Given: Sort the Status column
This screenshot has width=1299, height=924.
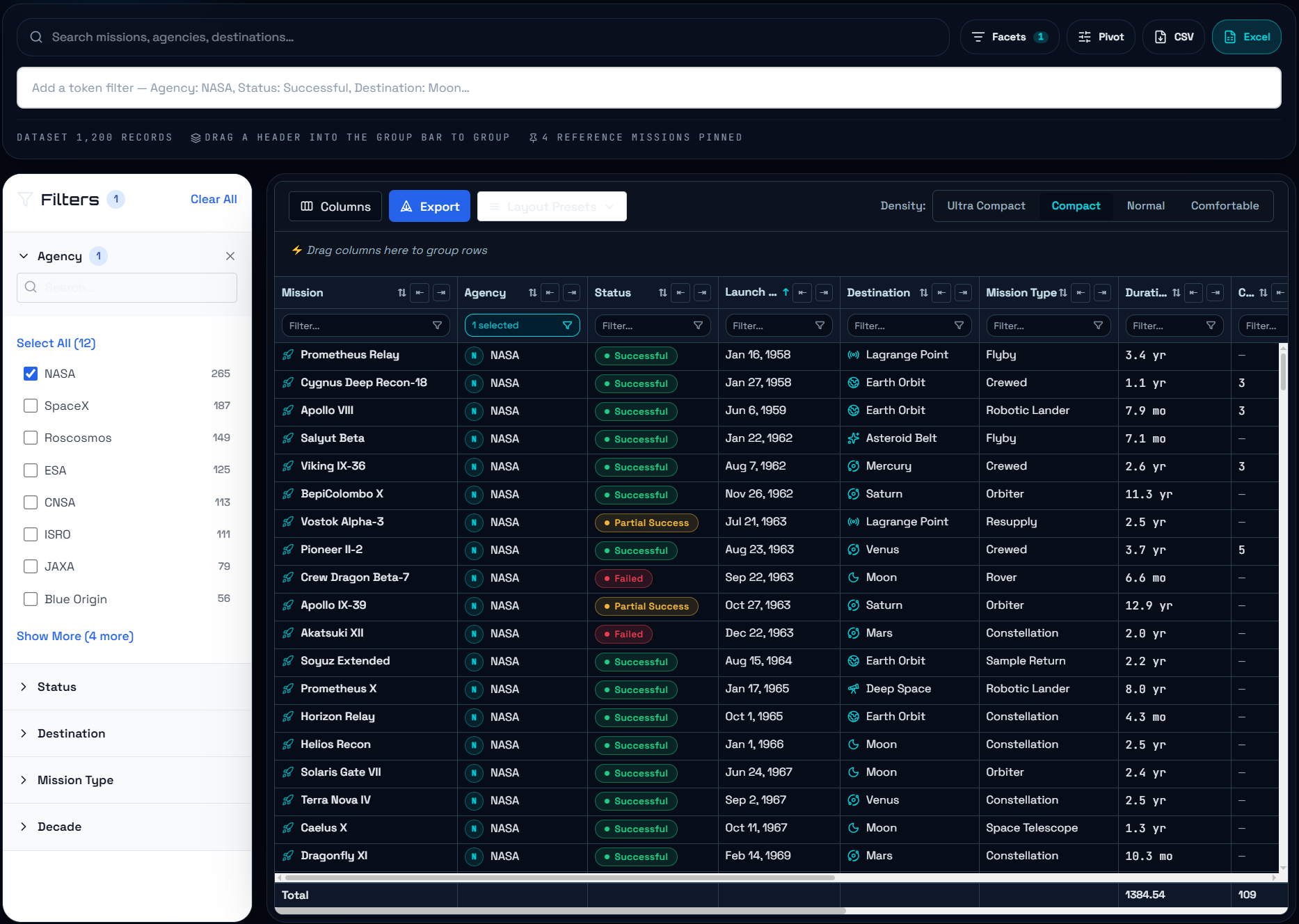Looking at the screenshot, I should click(663, 293).
